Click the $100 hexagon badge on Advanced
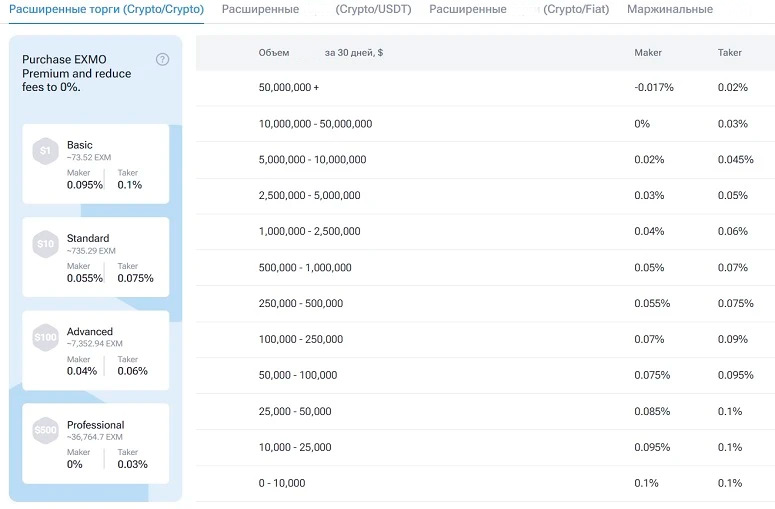The width and height of the screenshot is (775, 509). coord(45,337)
